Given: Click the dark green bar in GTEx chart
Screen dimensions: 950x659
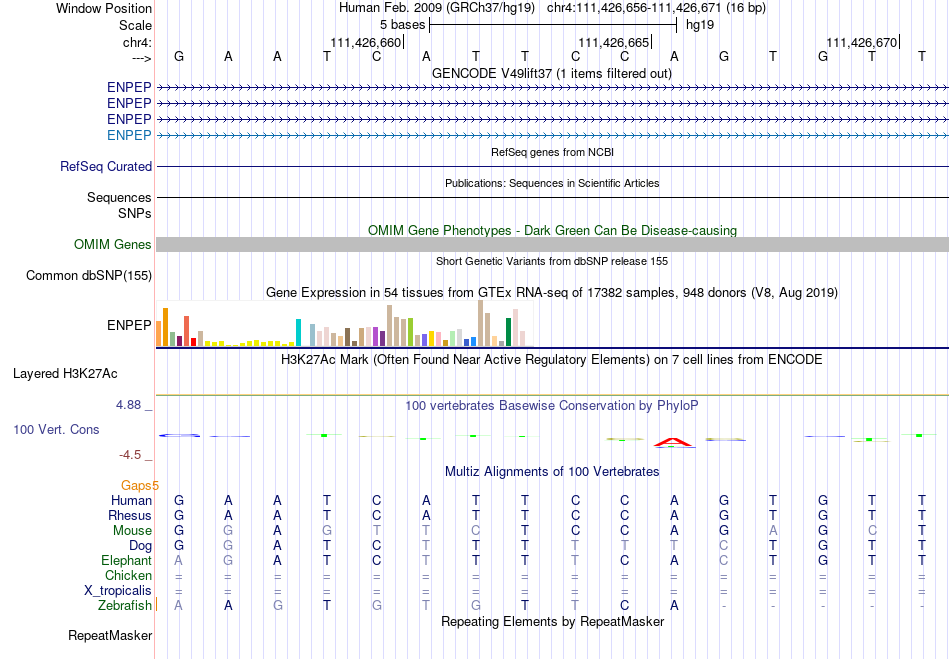Looking at the screenshot, I should [x=508, y=332].
